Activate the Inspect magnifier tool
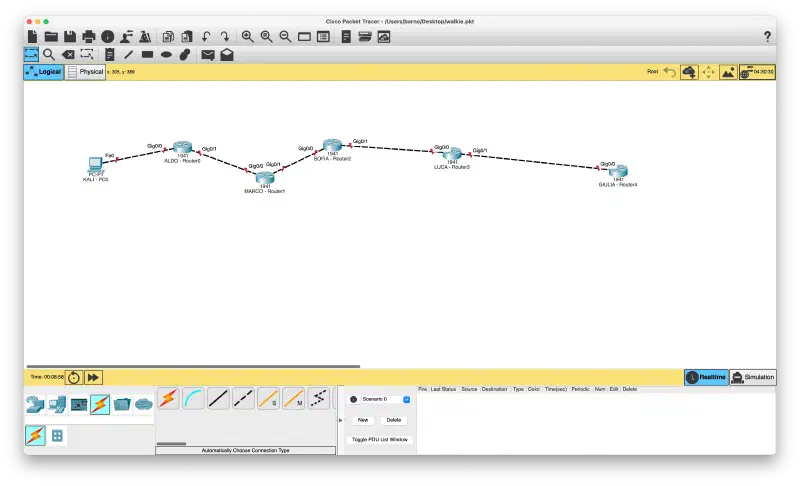 (49, 55)
